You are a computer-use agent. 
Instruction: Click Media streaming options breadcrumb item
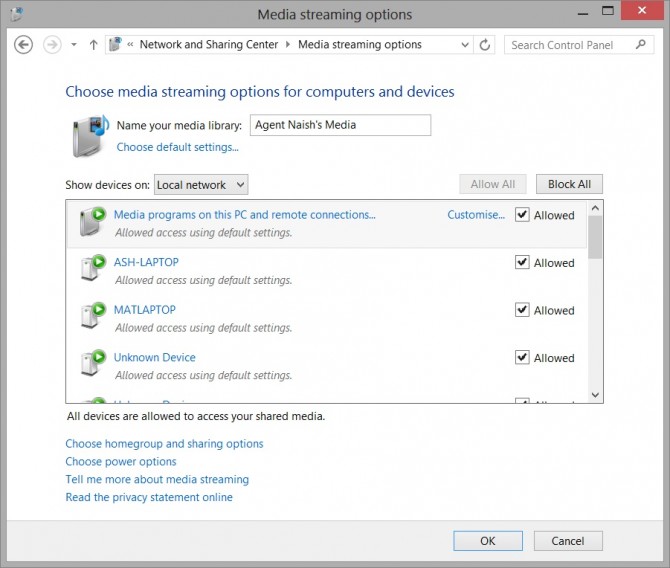point(360,45)
